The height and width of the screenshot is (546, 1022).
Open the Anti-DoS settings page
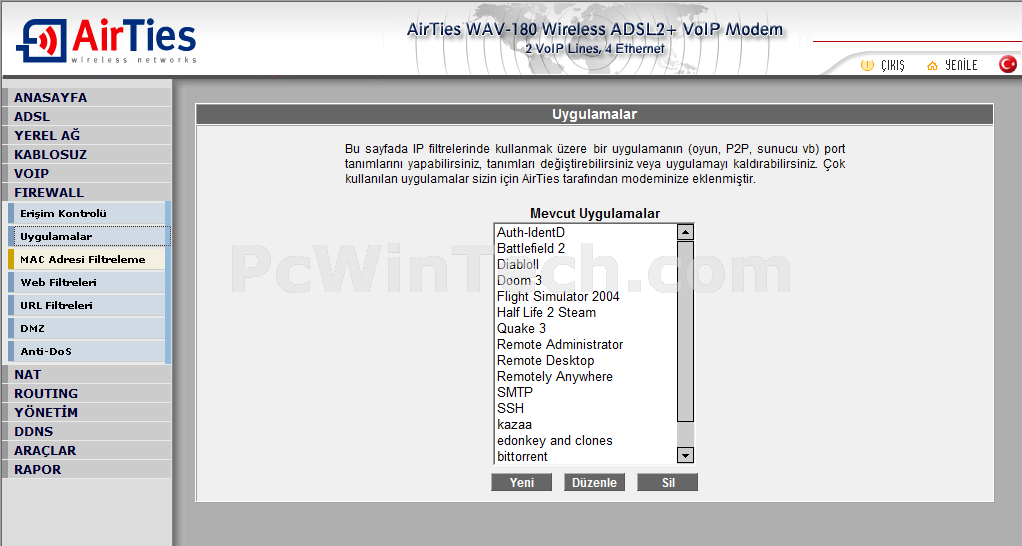(x=89, y=351)
